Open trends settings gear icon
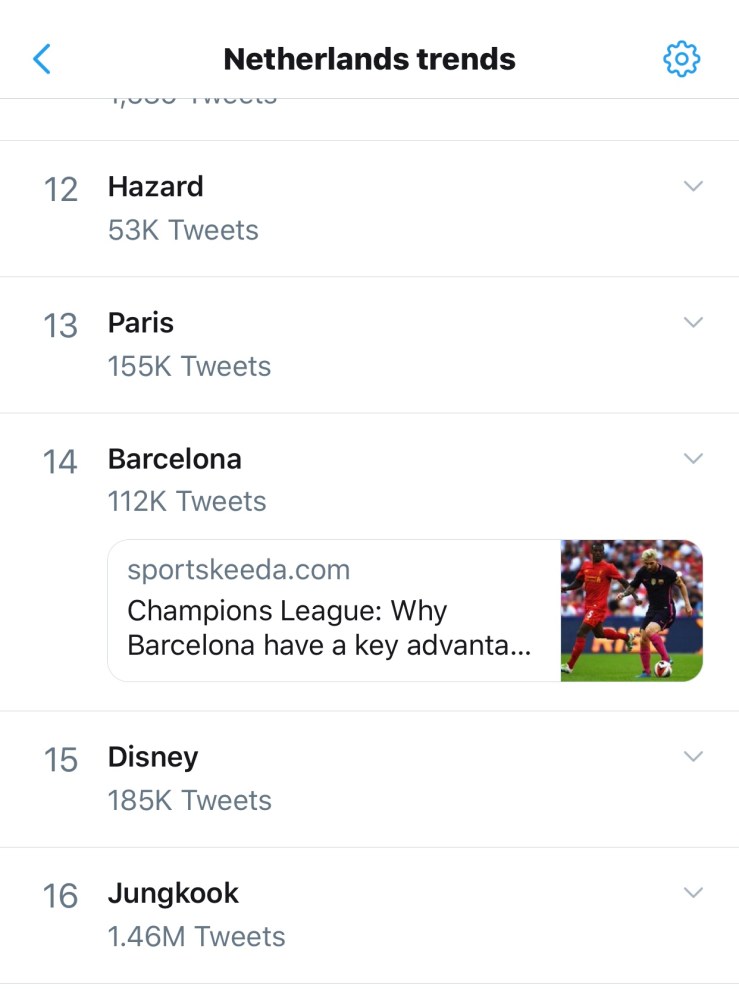The image size is (739, 989). click(682, 59)
